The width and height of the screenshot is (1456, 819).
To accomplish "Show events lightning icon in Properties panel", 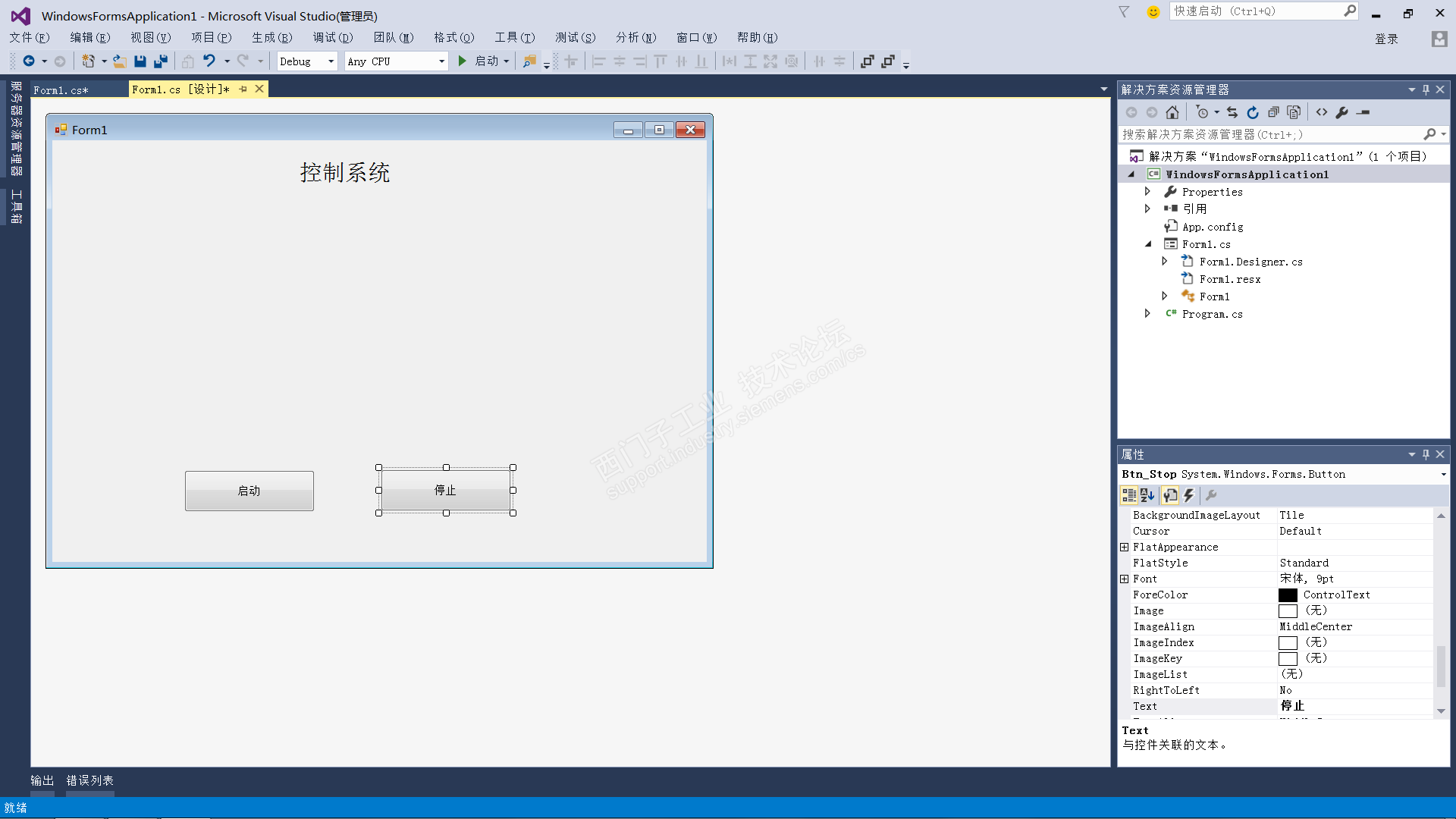I will tap(1189, 495).
